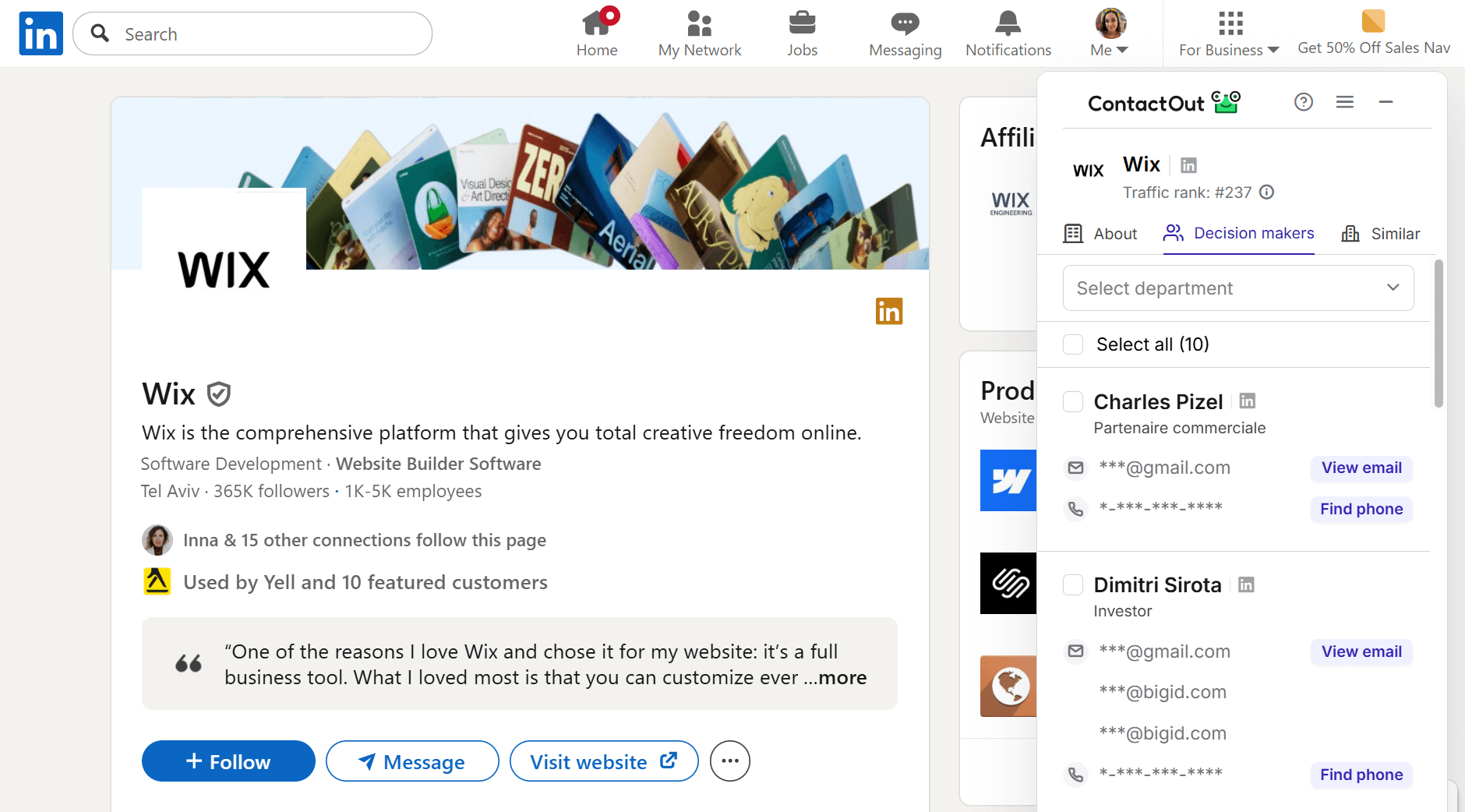This screenshot has height=812, width=1465.
Task: Open the Notifications bell icon
Action: 1008,24
